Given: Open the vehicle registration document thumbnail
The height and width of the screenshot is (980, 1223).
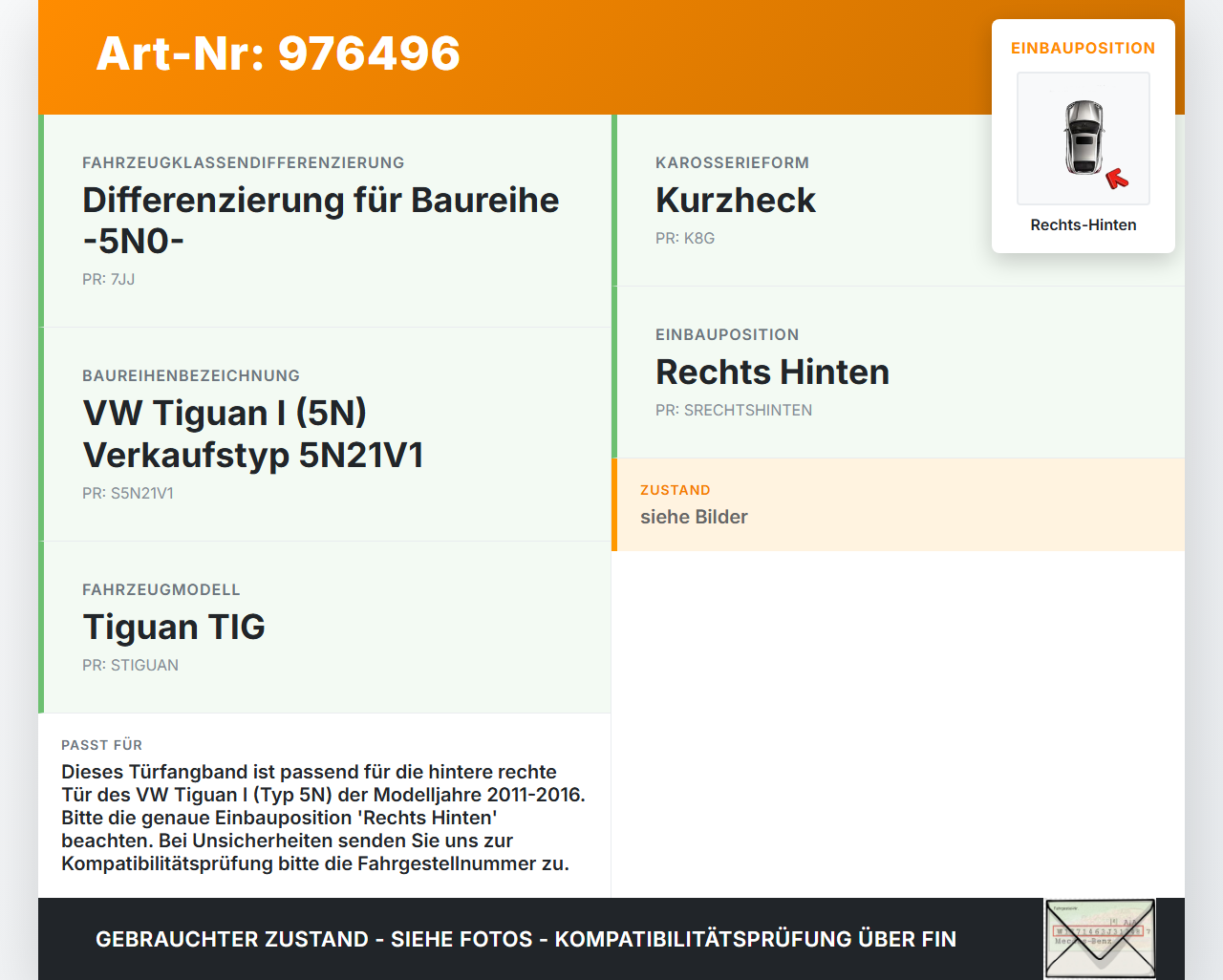Looking at the screenshot, I should click(1100, 938).
